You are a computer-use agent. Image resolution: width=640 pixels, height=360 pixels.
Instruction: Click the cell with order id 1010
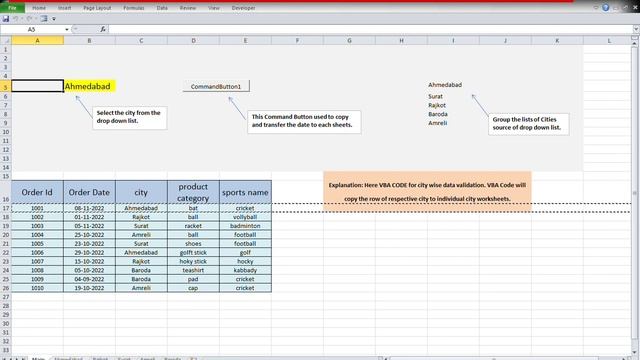[x=37, y=288]
